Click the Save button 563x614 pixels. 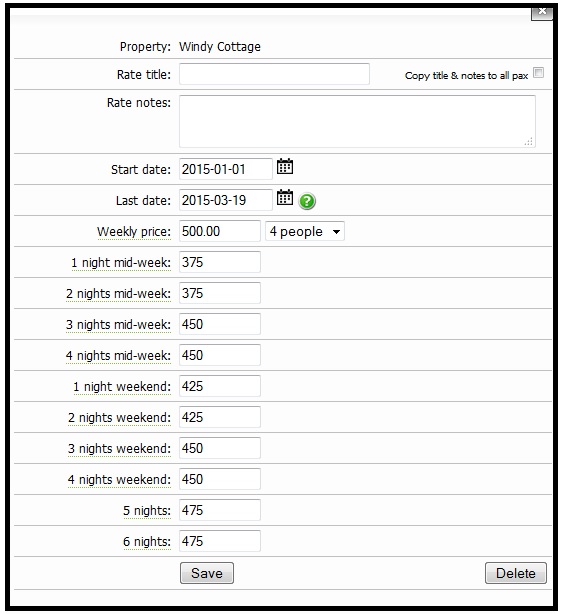coord(207,573)
